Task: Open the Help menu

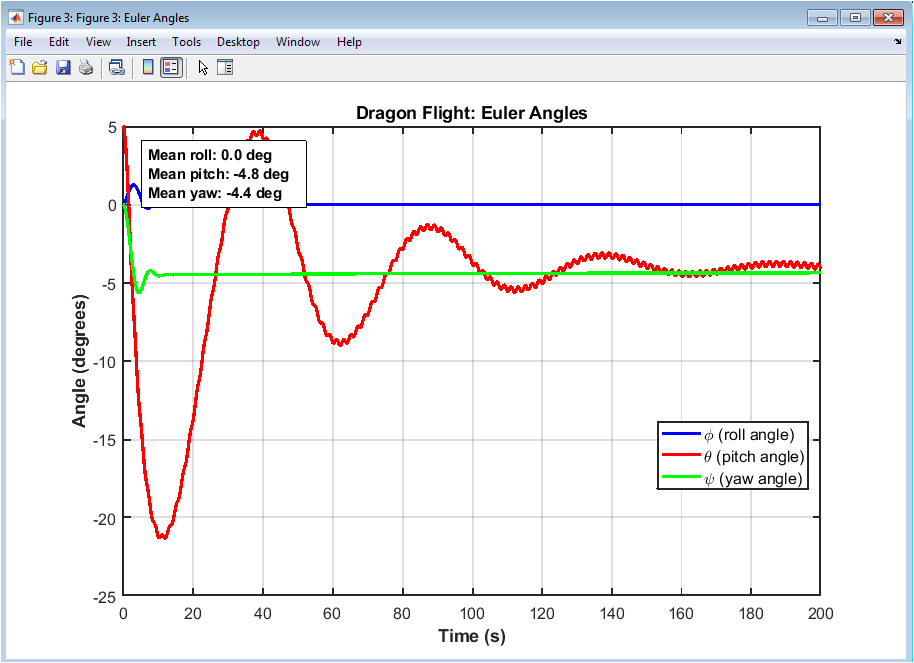Action: tap(349, 42)
